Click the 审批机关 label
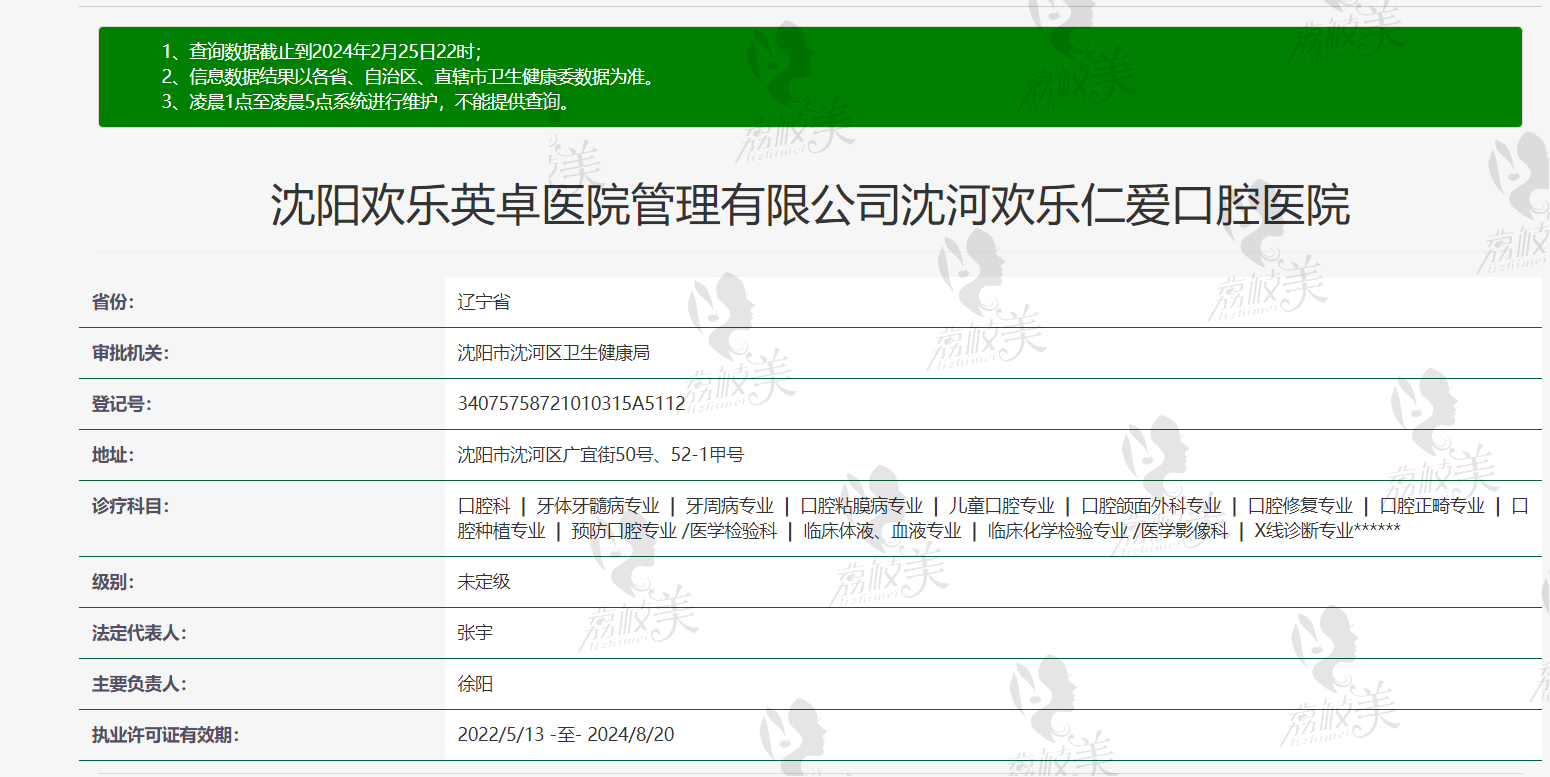Viewport: 1550px width, 777px height. coord(131,353)
